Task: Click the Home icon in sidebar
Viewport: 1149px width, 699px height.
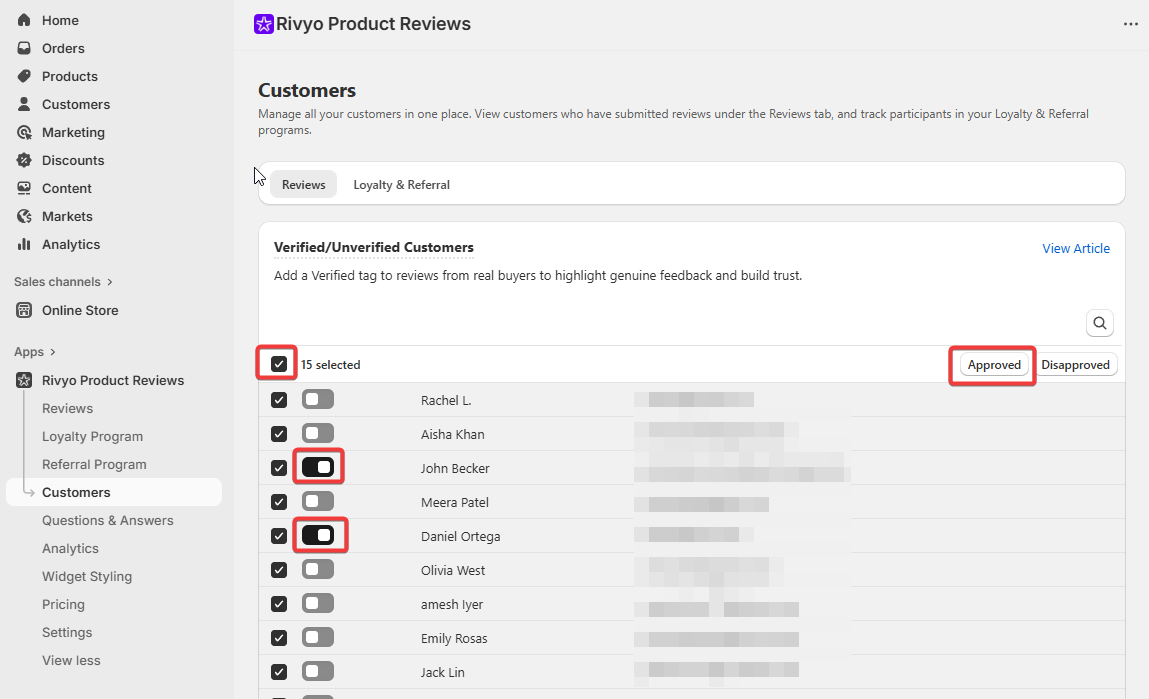Action: (24, 21)
